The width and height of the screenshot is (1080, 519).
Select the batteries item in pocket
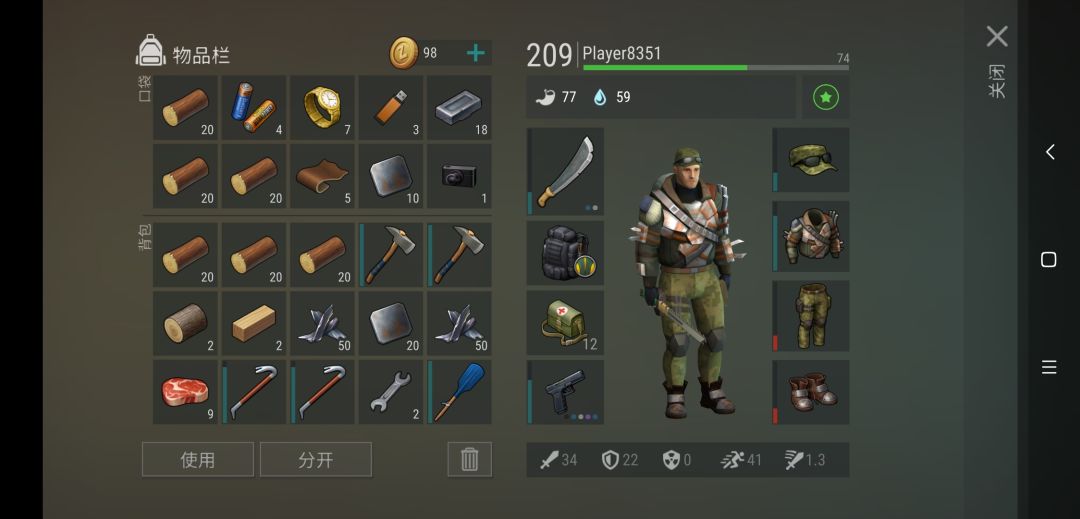point(253,107)
